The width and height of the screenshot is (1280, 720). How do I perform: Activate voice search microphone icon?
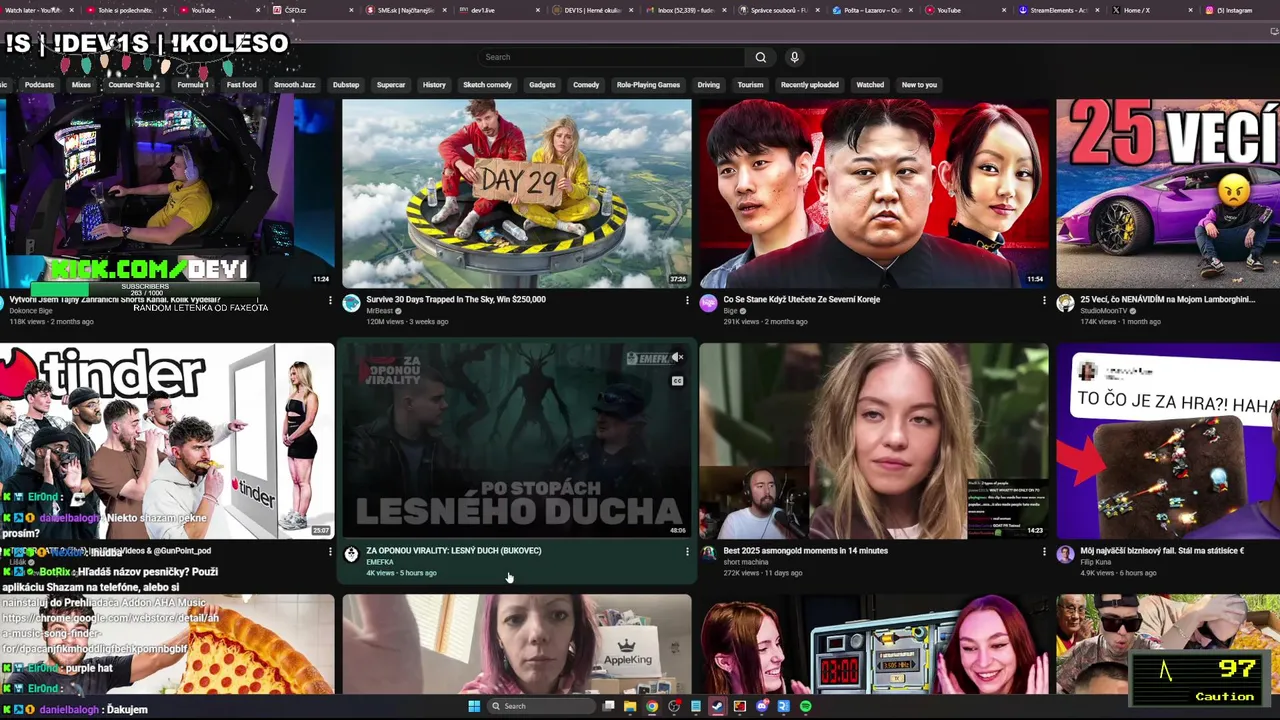pyautogui.click(x=794, y=57)
